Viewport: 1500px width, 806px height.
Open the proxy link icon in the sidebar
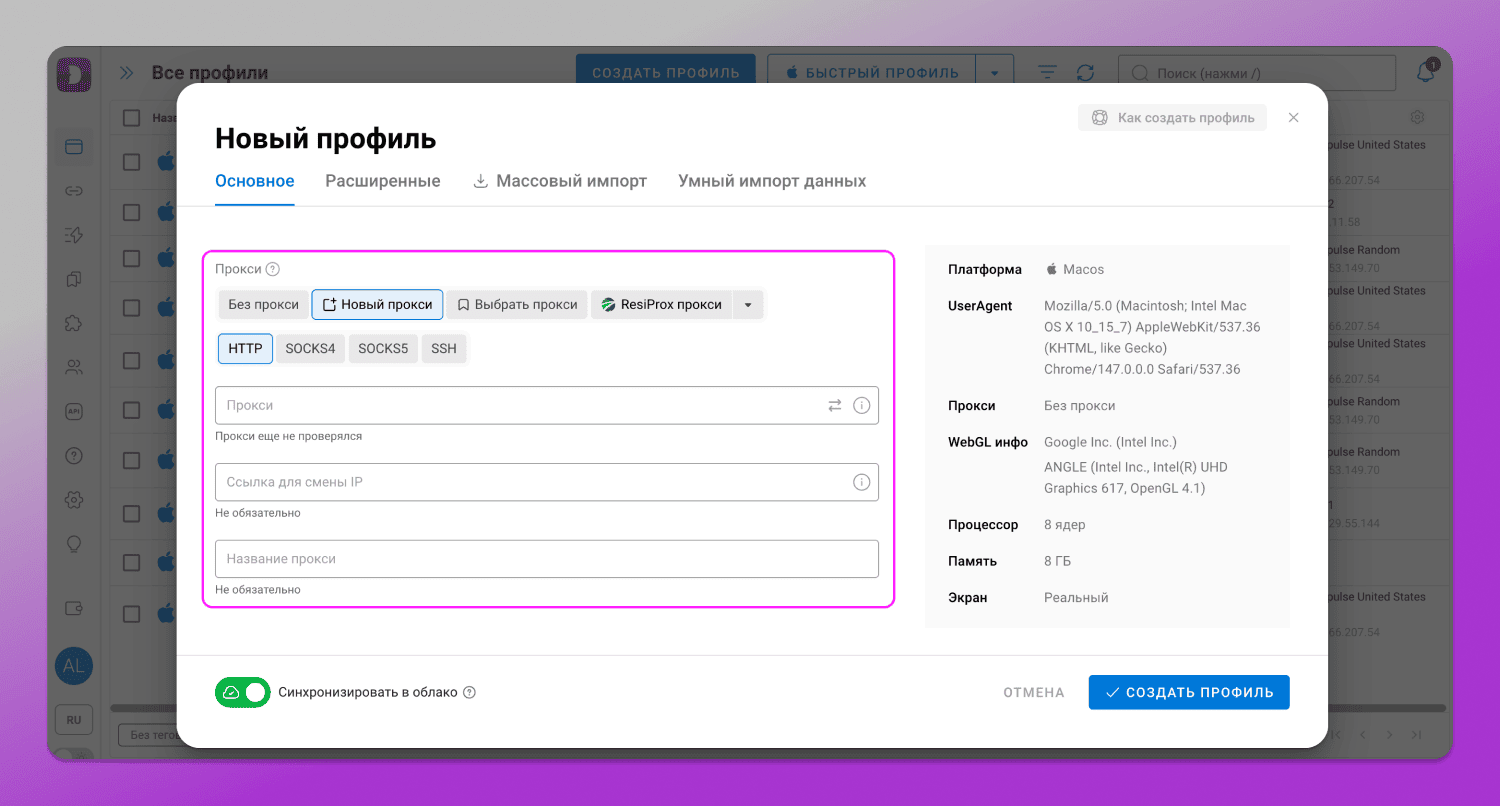(x=74, y=191)
